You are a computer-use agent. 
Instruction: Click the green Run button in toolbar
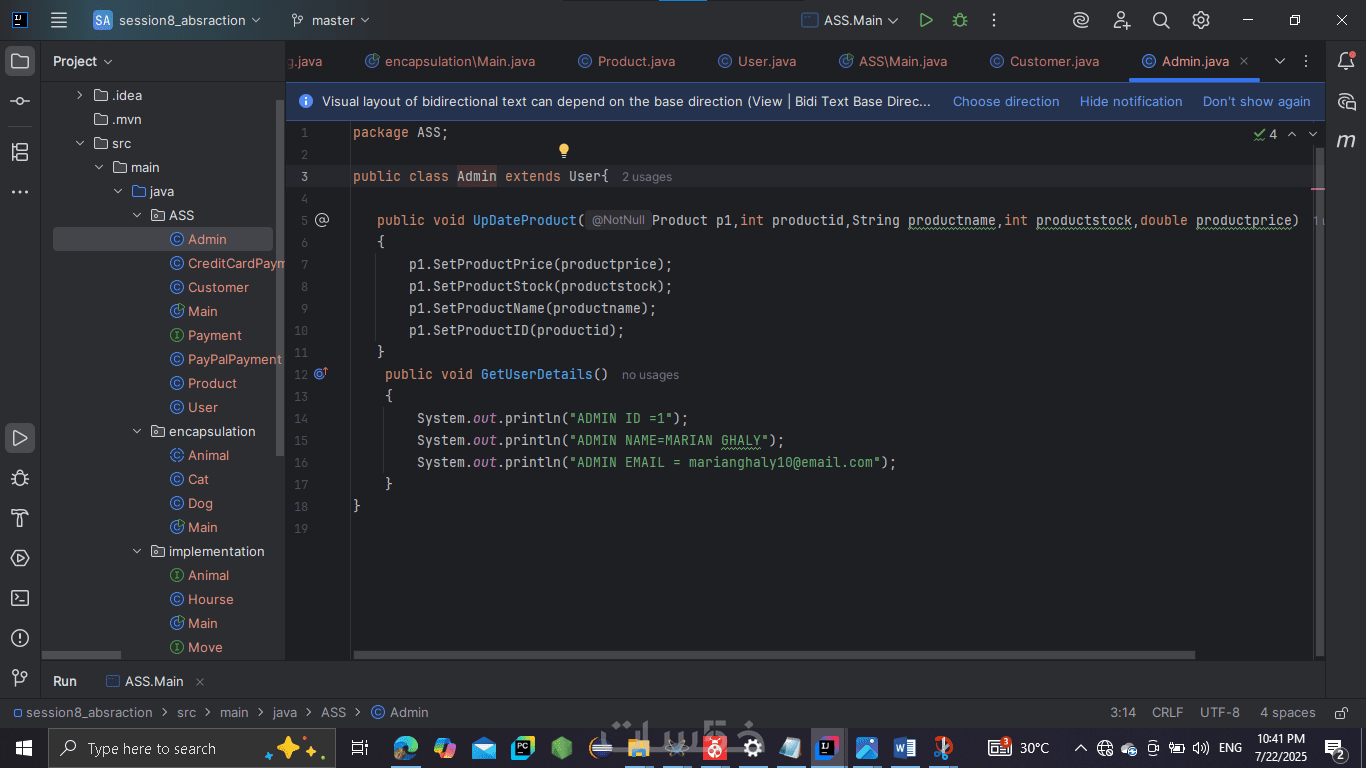[x=926, y=20]
